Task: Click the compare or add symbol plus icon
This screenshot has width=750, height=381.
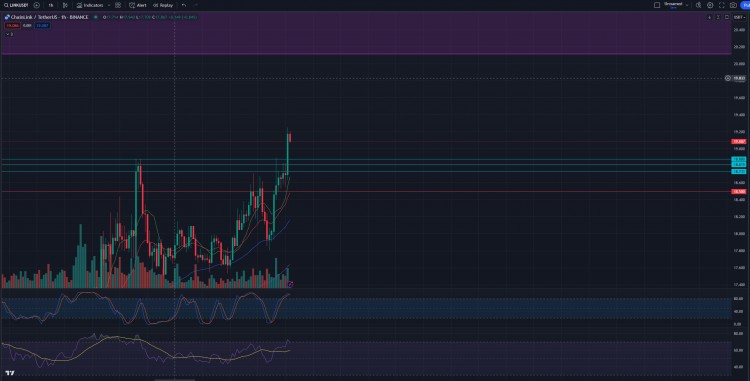Action: click(37, 5)
